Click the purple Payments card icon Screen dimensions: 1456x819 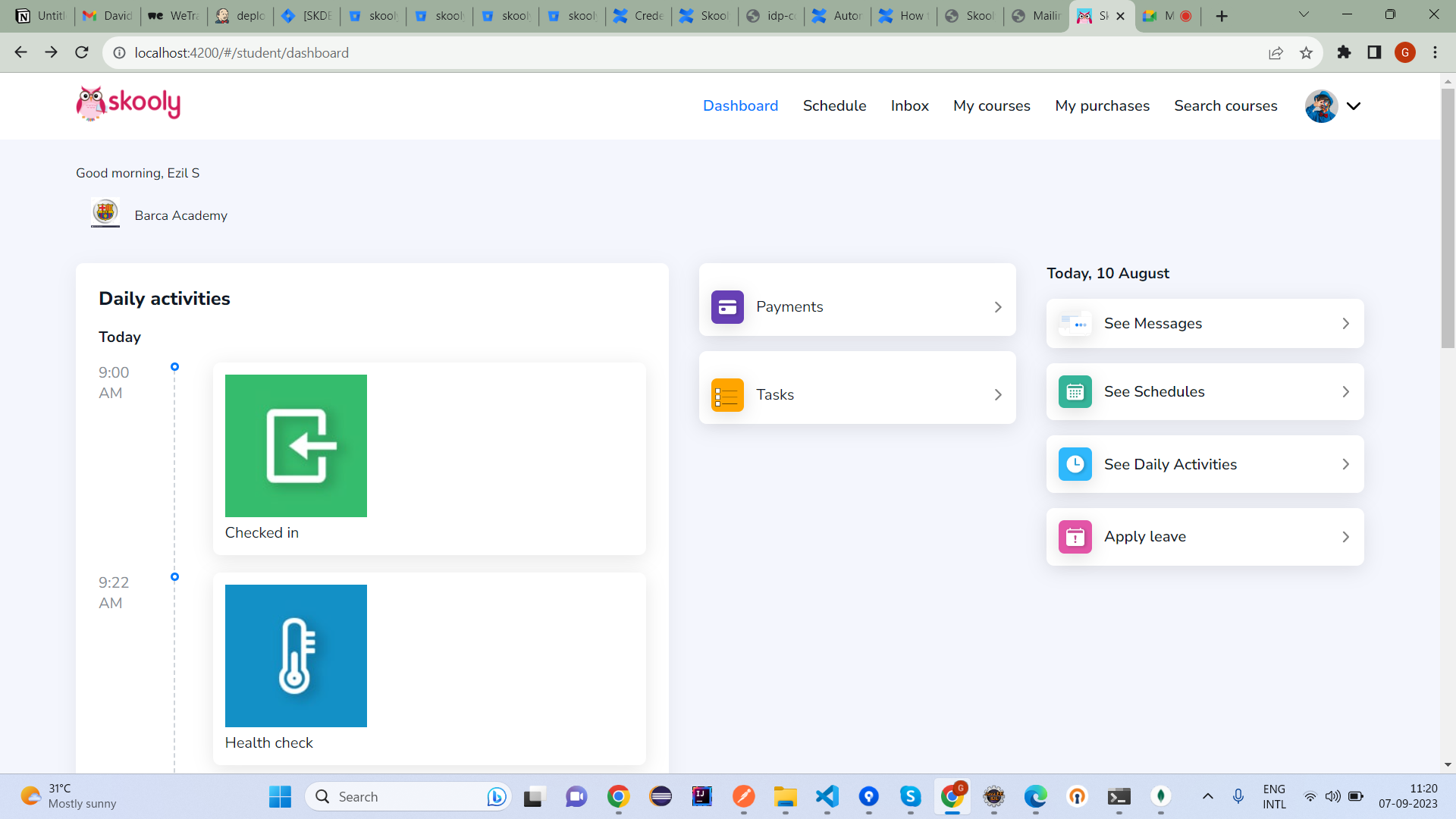click(727, 307)
